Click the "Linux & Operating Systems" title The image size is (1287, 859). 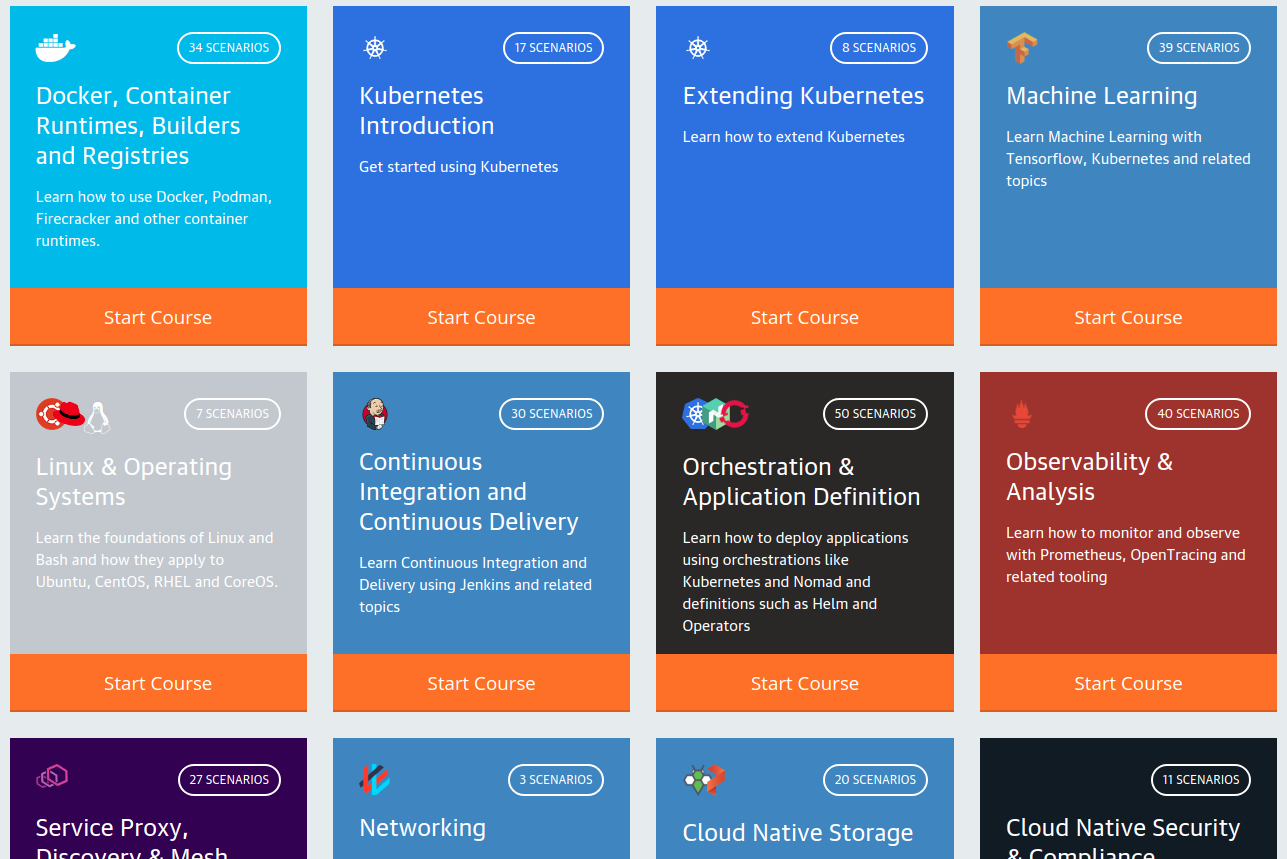[x=134, y=482]
